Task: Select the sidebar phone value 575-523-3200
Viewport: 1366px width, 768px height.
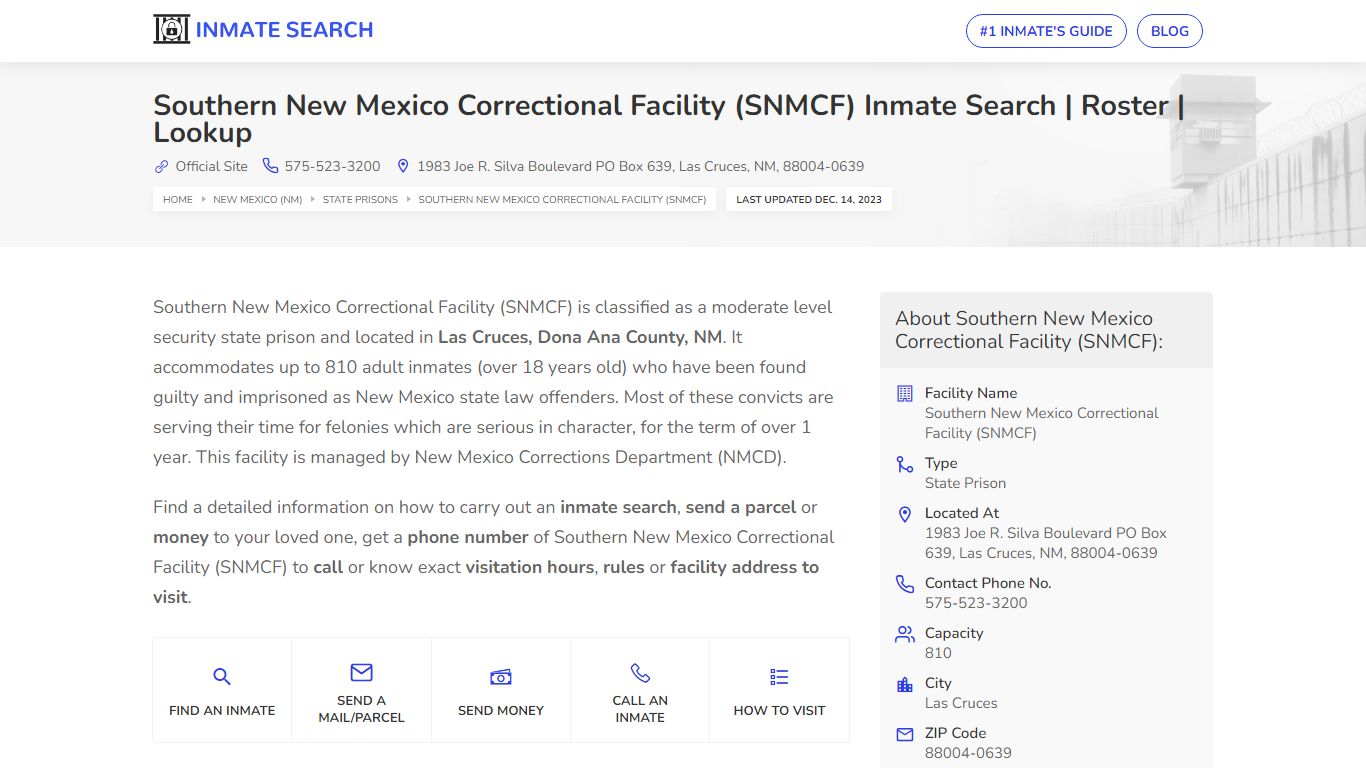Action: [x=976, y=603]
